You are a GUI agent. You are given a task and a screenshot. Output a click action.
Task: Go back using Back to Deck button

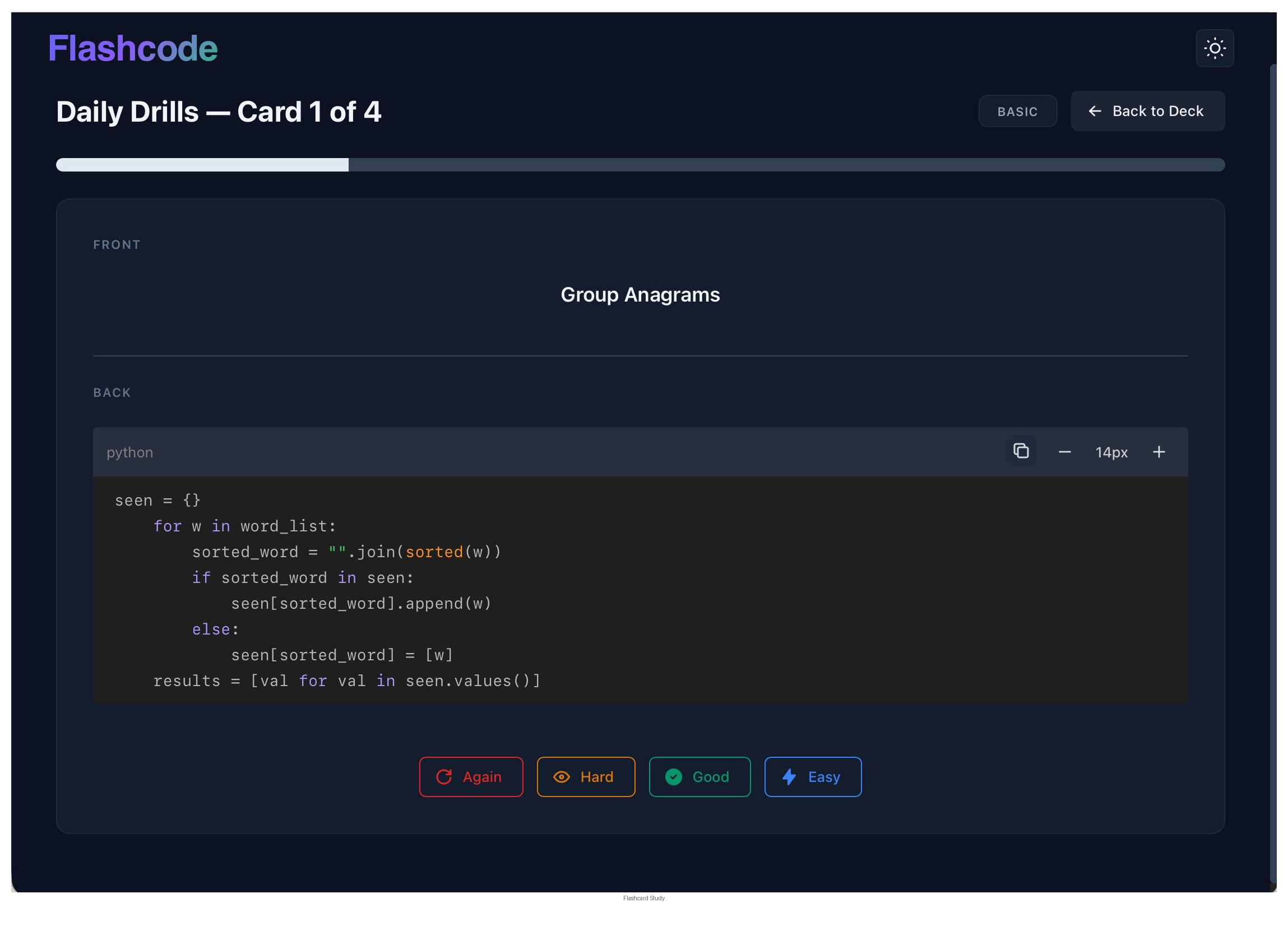1147,111
